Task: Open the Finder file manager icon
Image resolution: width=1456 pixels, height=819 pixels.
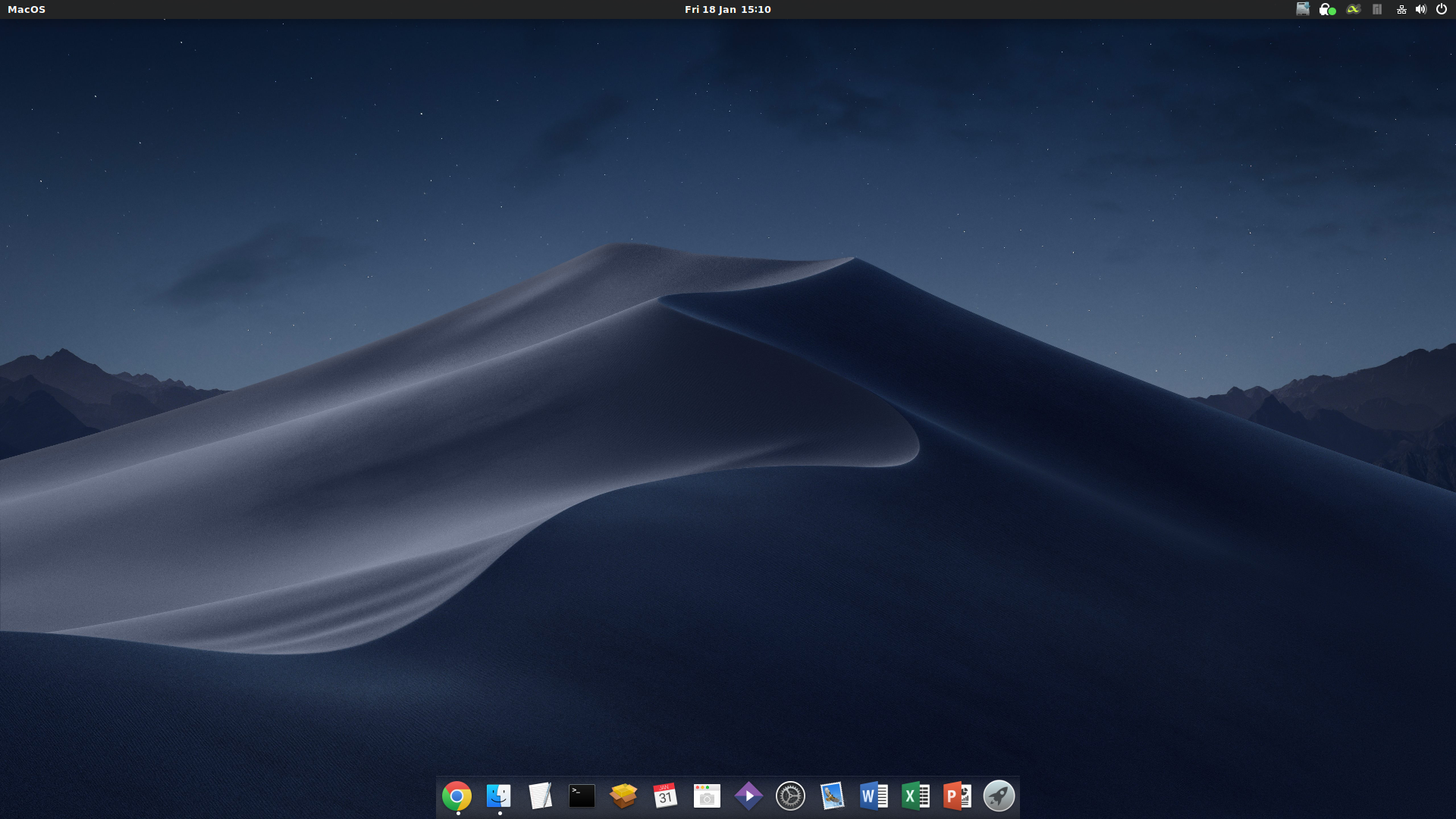Action: [498, 796]
